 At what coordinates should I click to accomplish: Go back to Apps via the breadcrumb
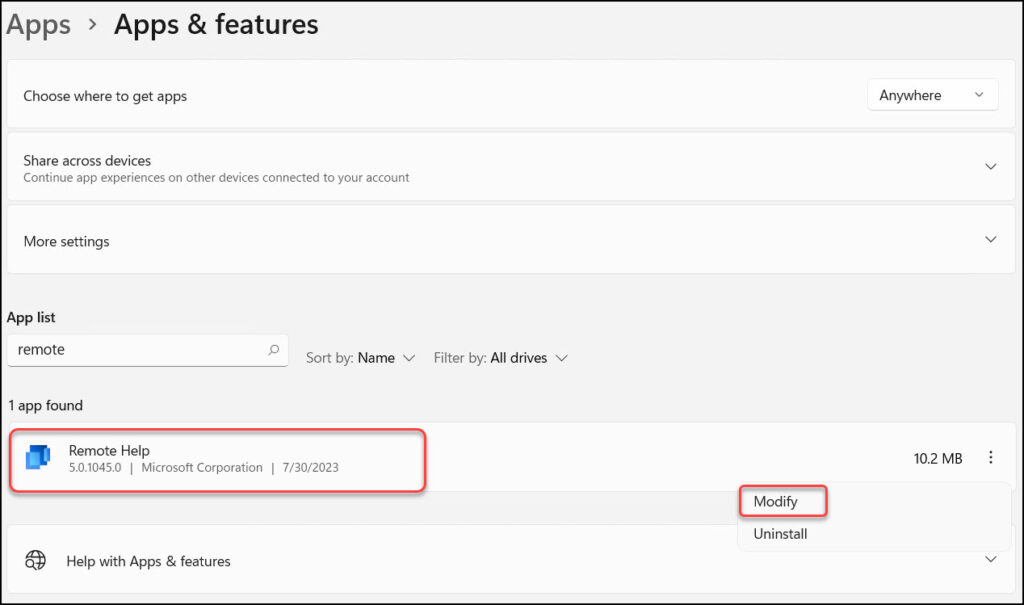[39, 25]
